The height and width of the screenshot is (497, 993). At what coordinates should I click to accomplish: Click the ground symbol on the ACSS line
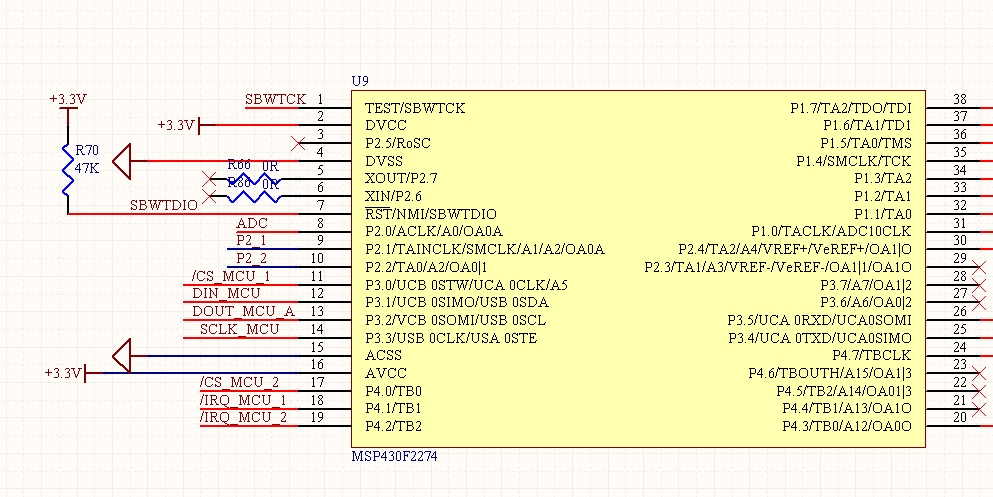[x=122, y=355]
